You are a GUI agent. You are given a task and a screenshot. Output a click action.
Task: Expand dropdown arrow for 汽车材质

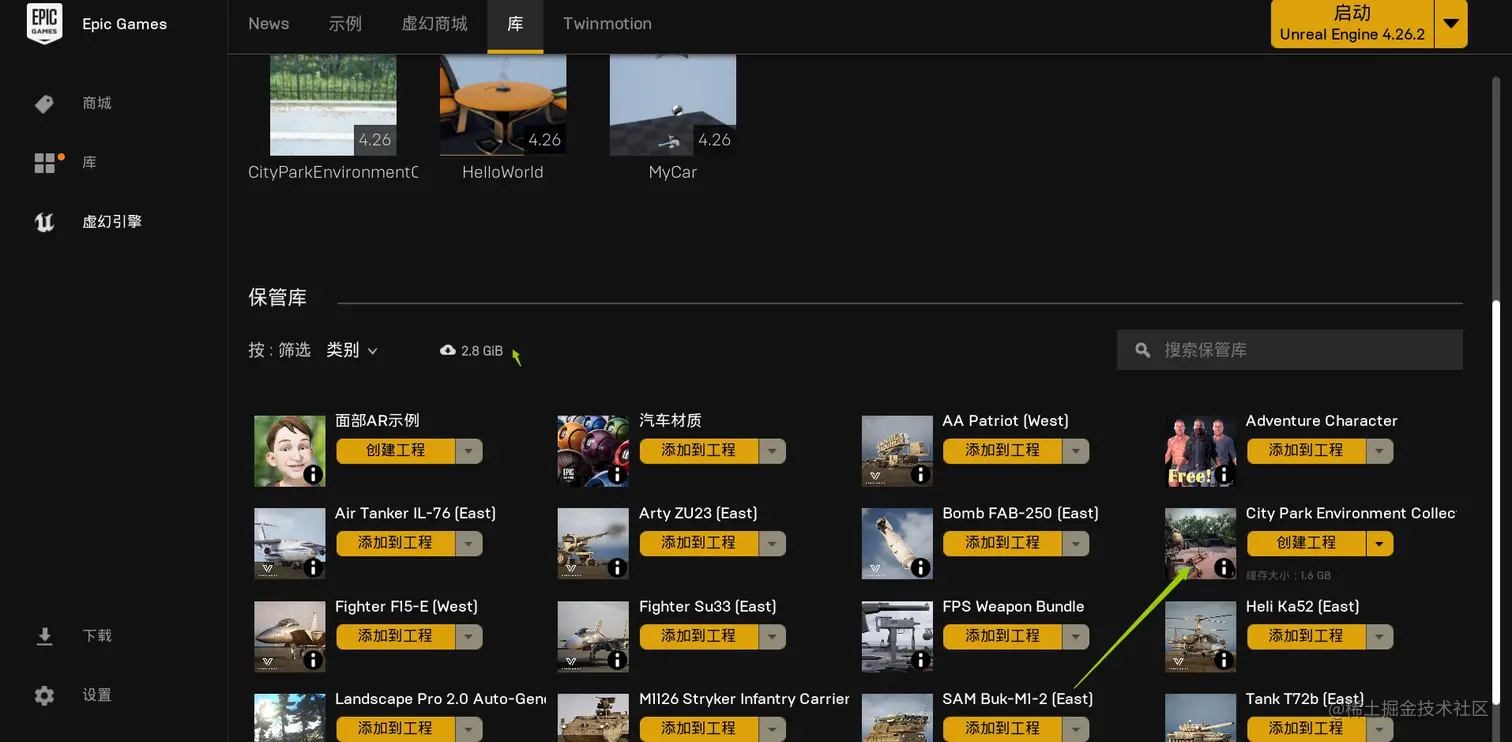point(773,451)
